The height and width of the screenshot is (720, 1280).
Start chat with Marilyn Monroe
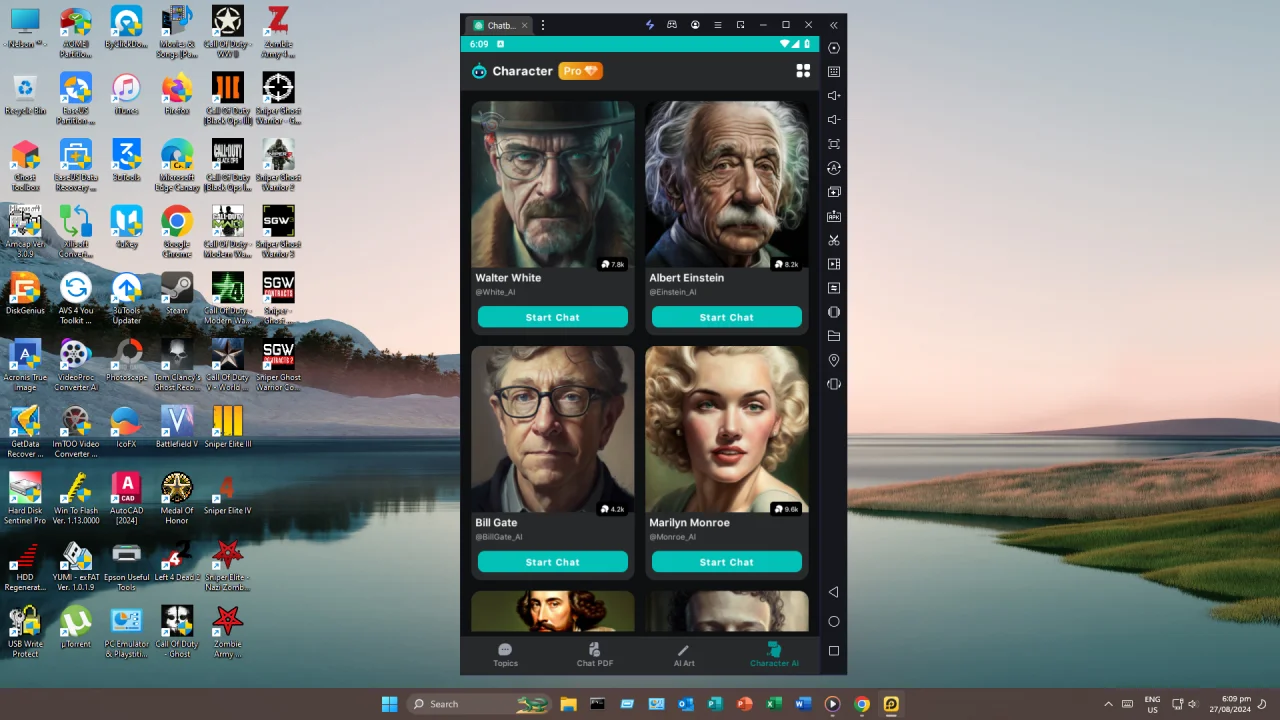pyautogui.click(x=726, y=562)
